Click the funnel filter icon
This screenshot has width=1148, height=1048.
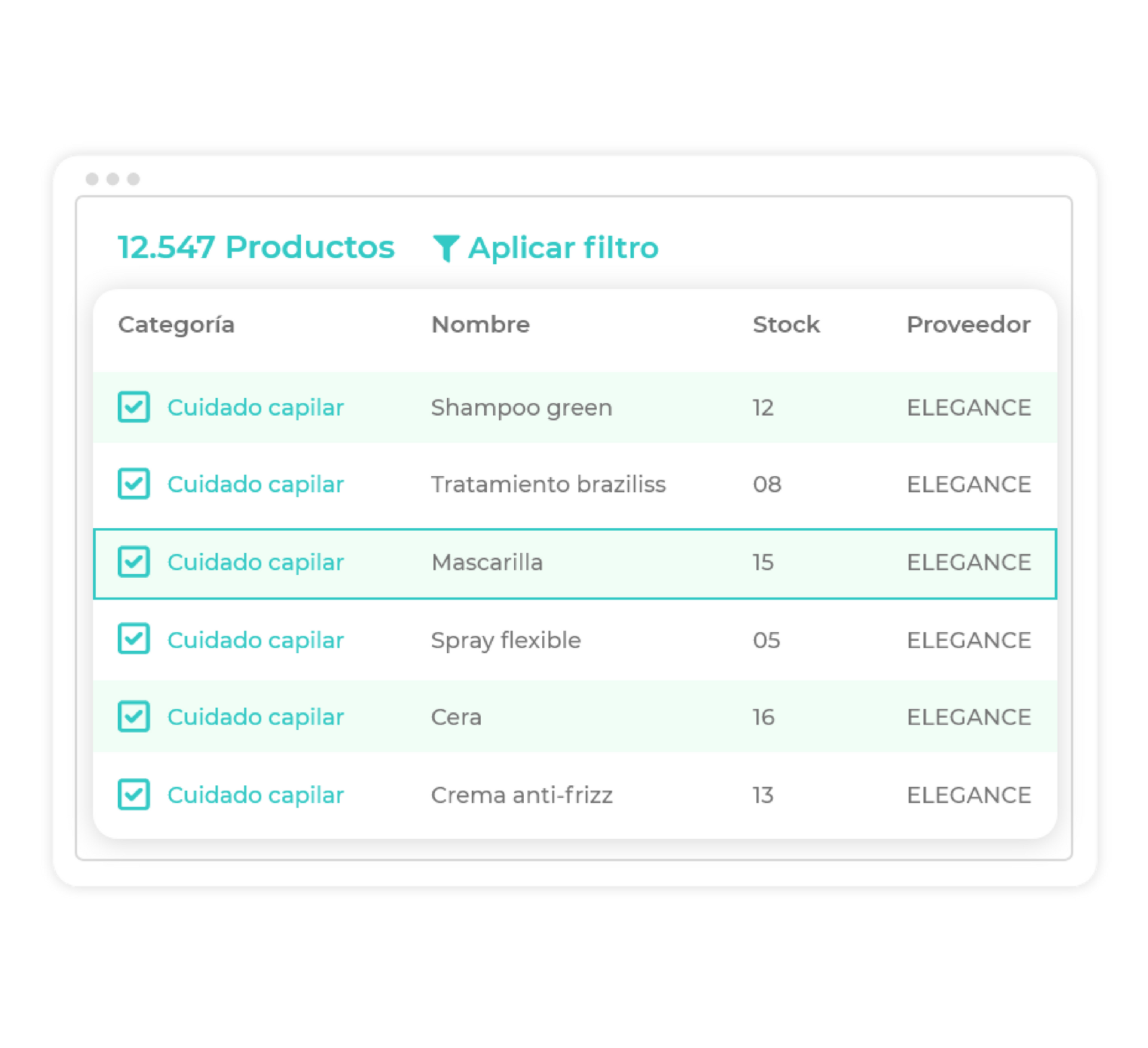click(445, 248)
